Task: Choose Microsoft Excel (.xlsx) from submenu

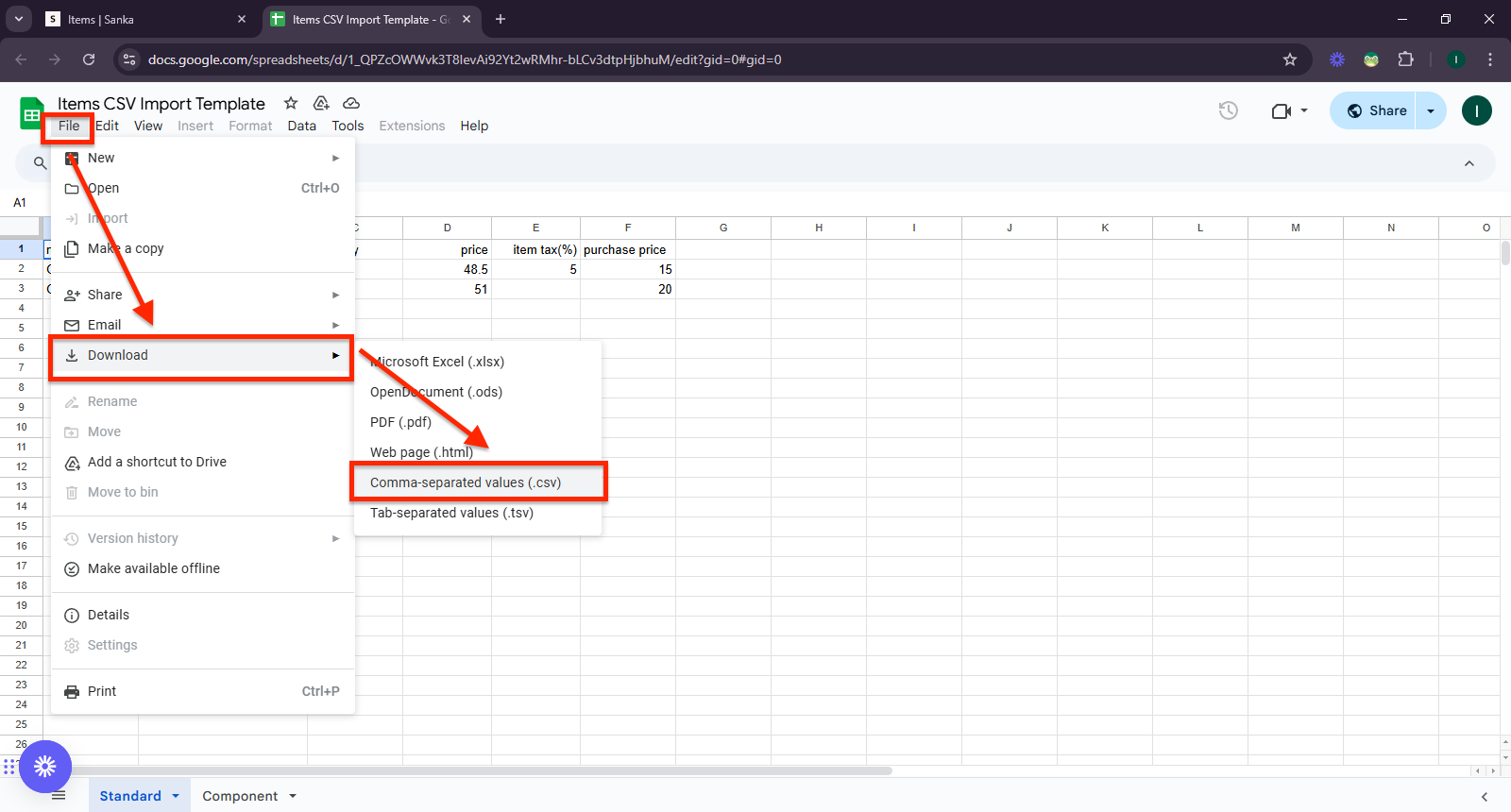Action: (437, 362)
